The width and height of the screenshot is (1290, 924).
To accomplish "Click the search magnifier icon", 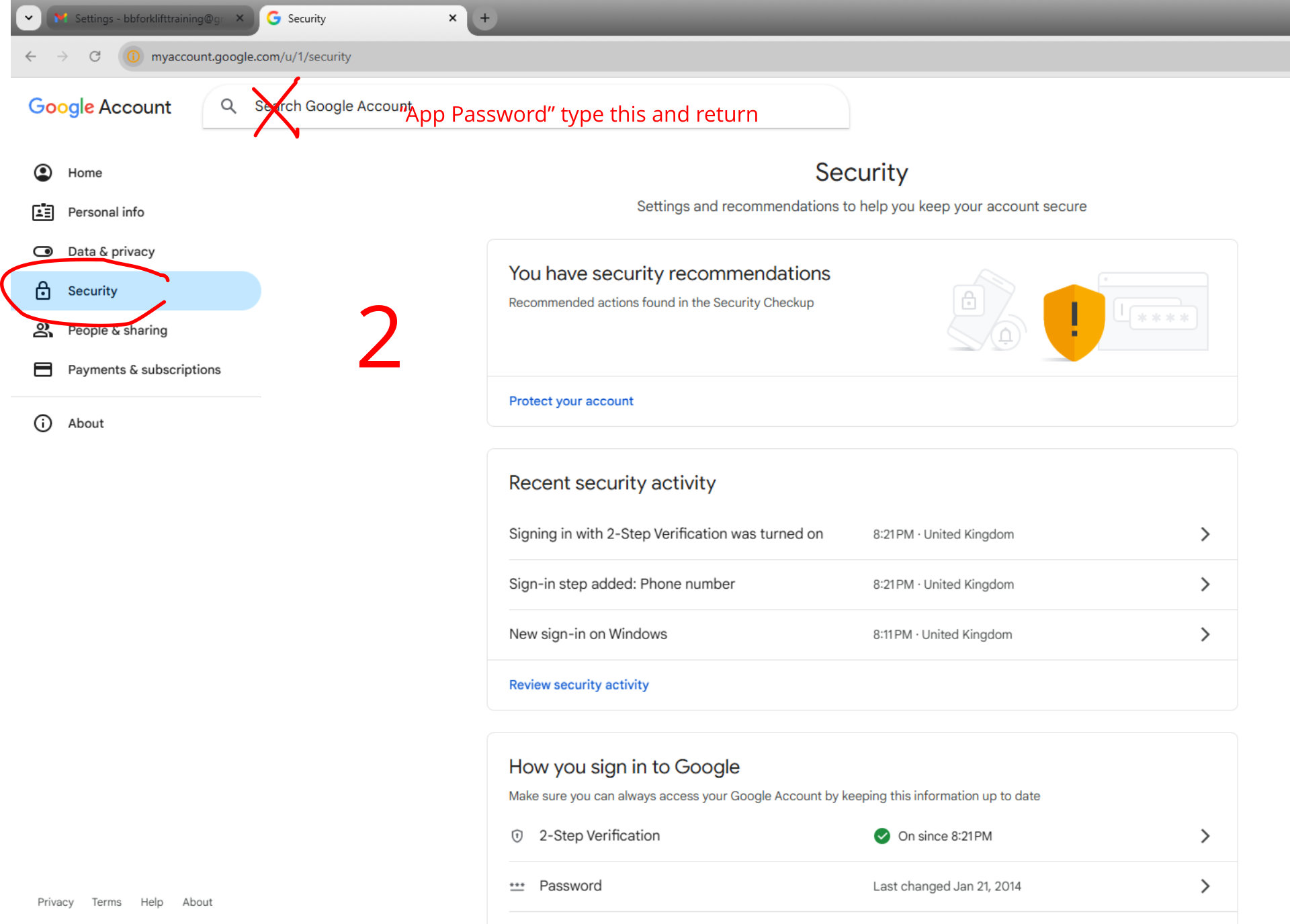I will [228, 106].
